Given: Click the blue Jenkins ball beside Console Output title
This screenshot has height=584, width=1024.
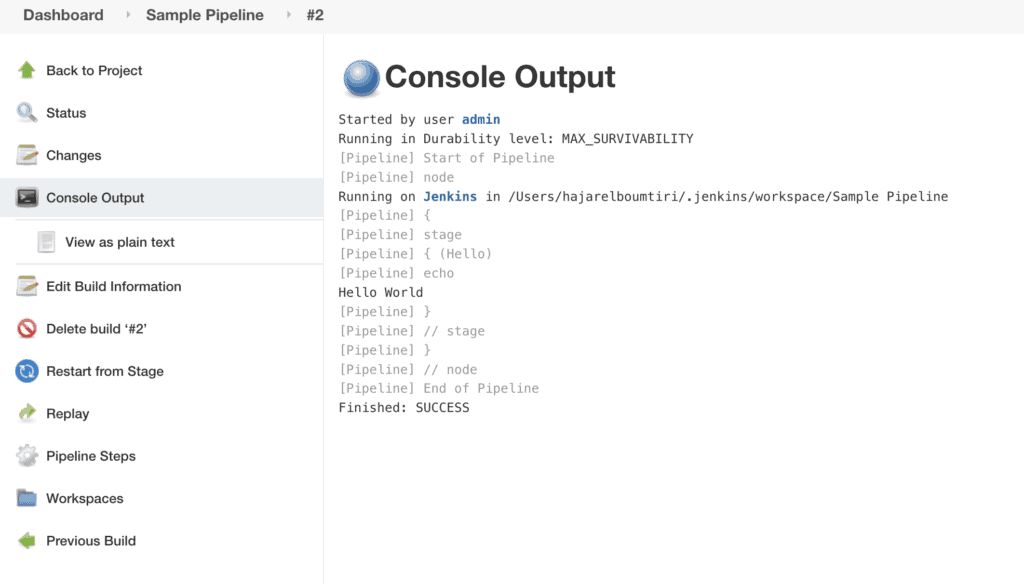Looking at the screenshot, I should 361,77.
